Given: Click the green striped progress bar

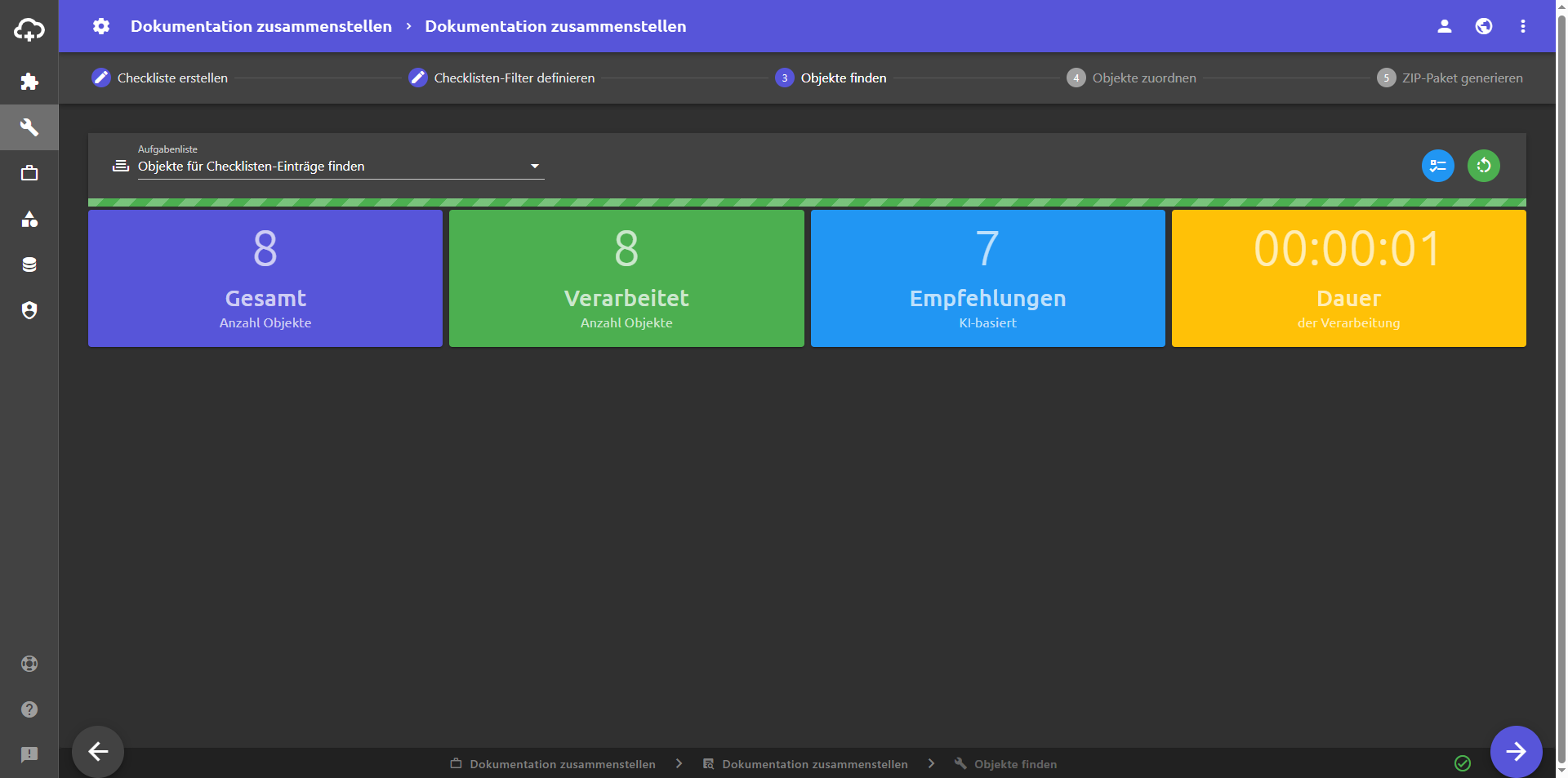Looking at the screenshot, I should click(807, 202).
